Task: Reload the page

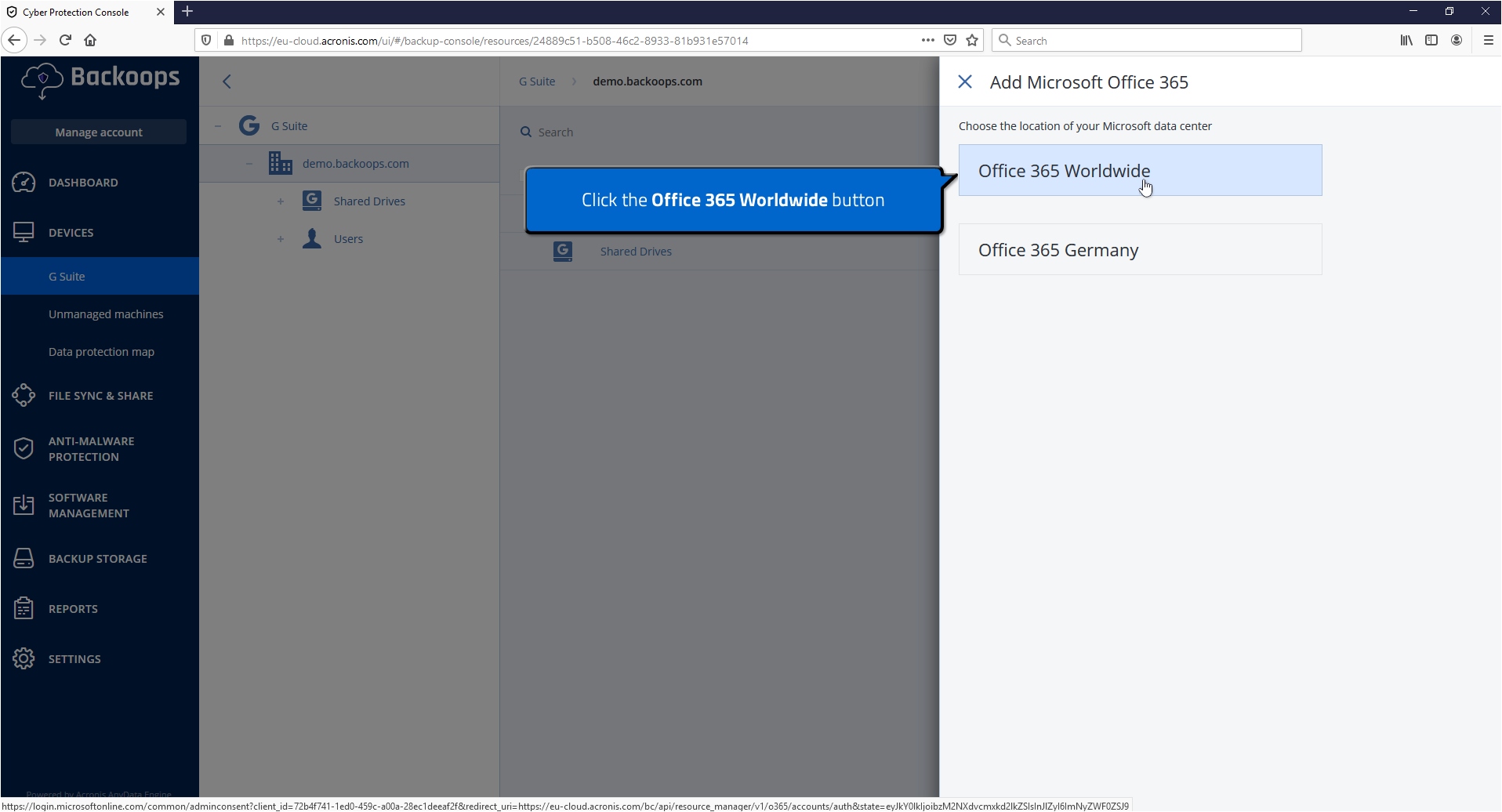Action: [66, 40]
